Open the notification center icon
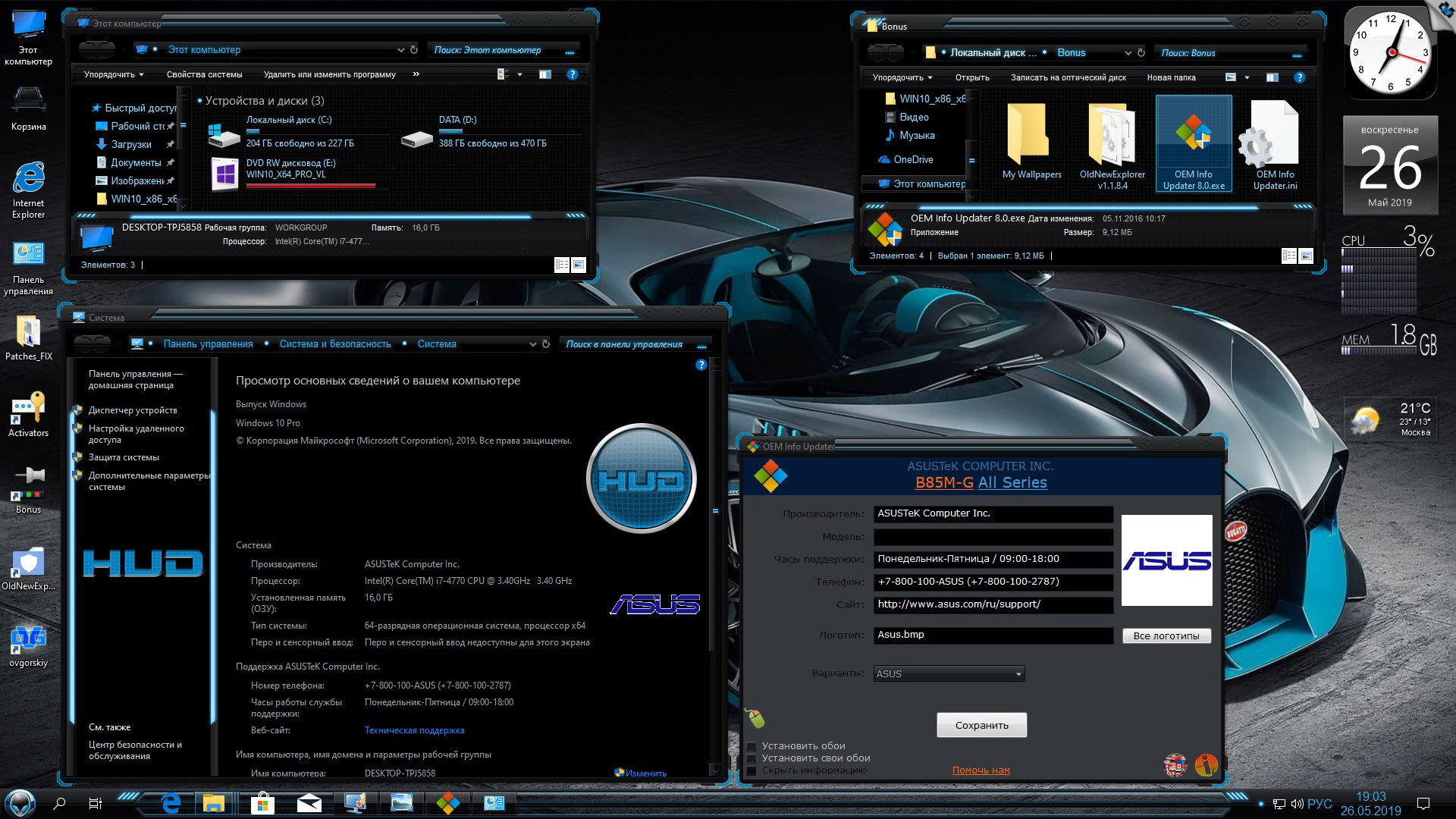The image size is (1456, 819). [x=1423, y=804]
